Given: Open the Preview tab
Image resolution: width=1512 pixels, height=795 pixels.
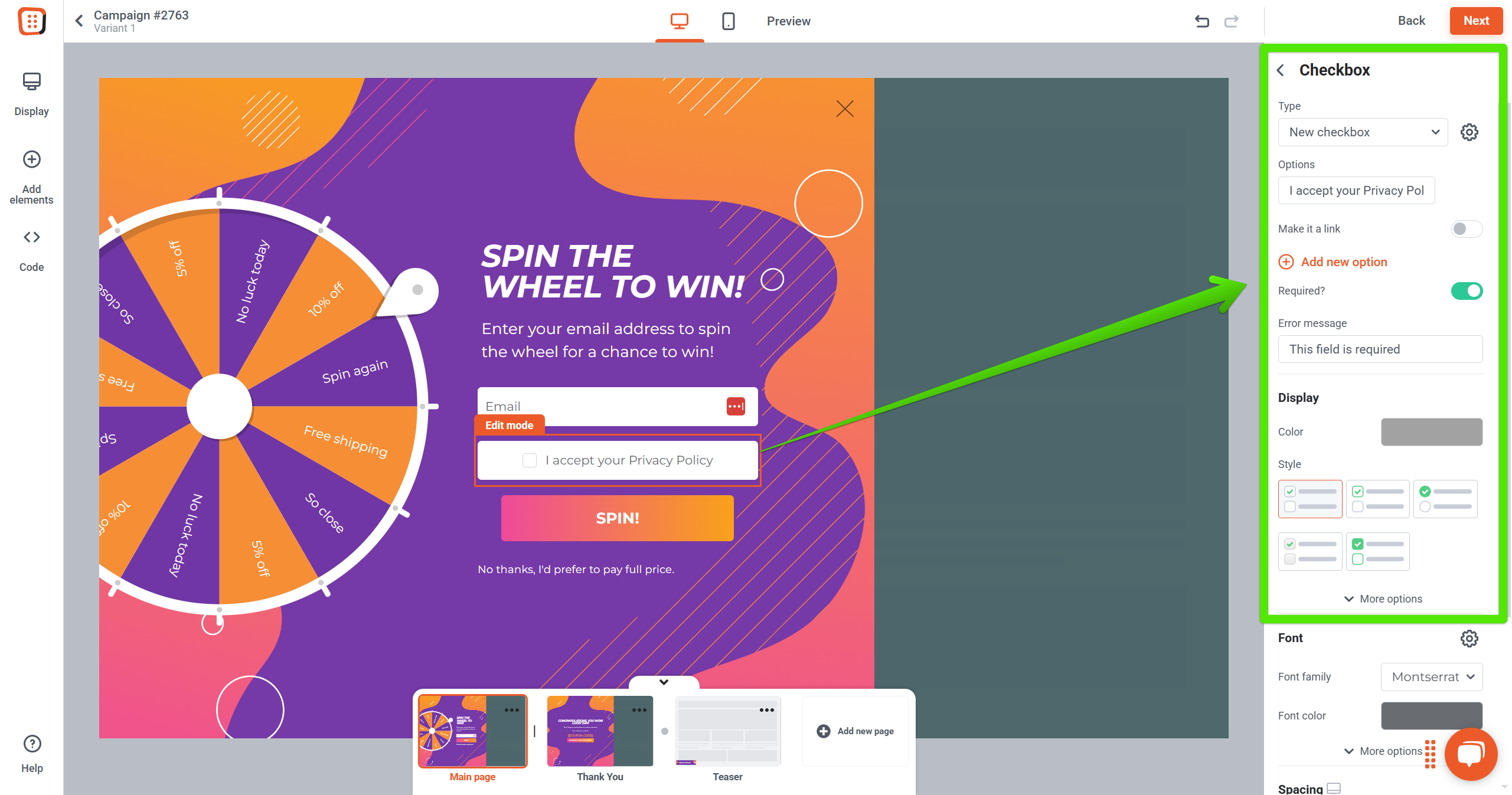Looking at the screenshot, I should 788,21.
